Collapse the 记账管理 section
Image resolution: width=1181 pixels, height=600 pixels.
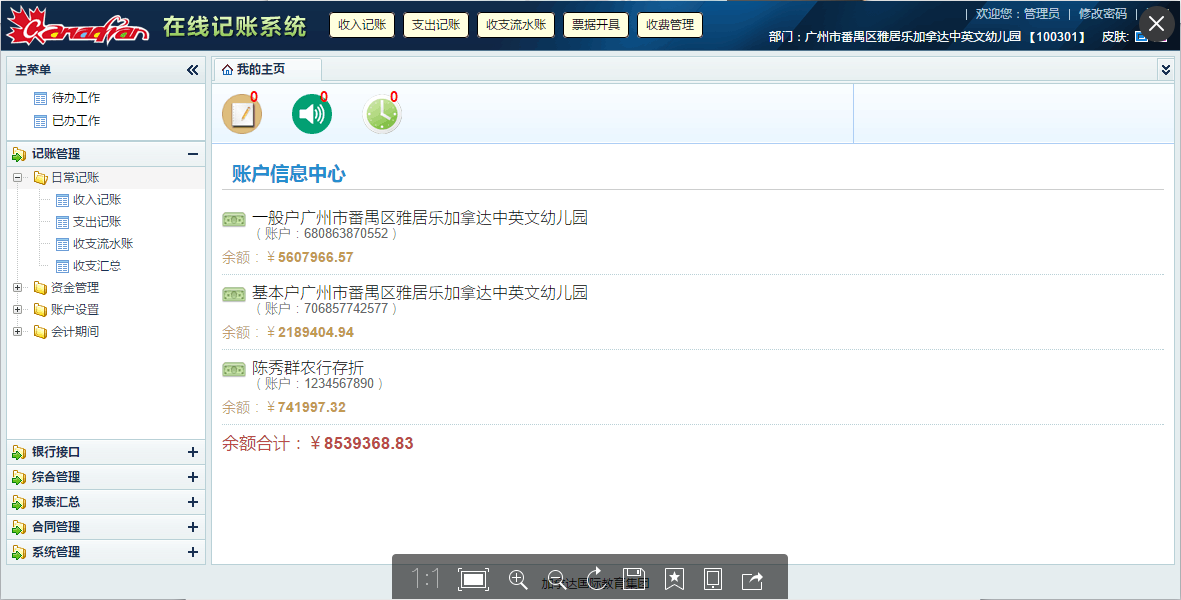[193, 154]
